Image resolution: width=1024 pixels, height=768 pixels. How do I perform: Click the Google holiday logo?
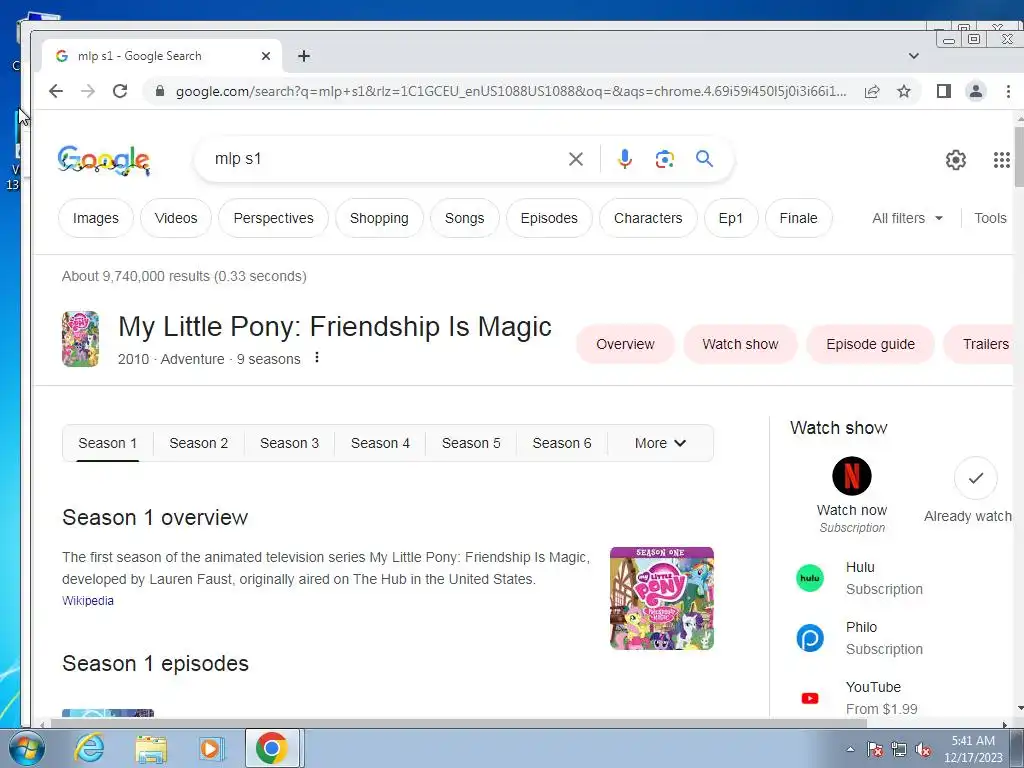pyautogui.click(x=104, y=160)
